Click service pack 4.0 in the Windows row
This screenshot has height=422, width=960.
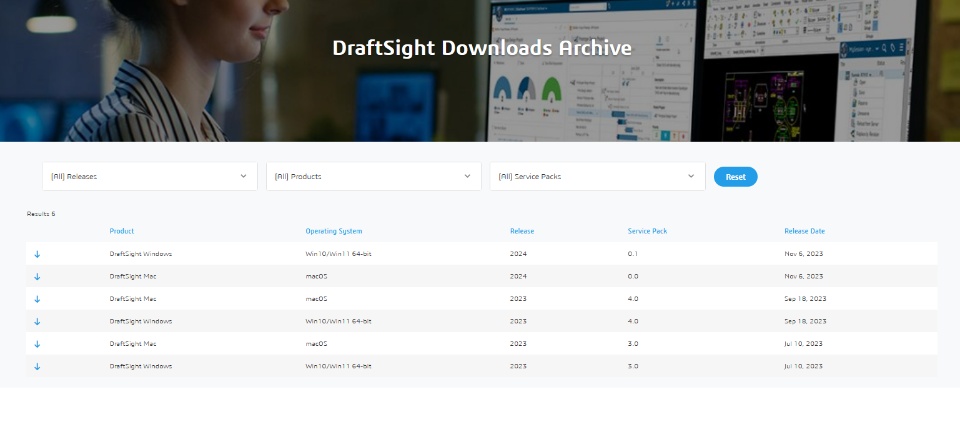click(x=633, y=321)
